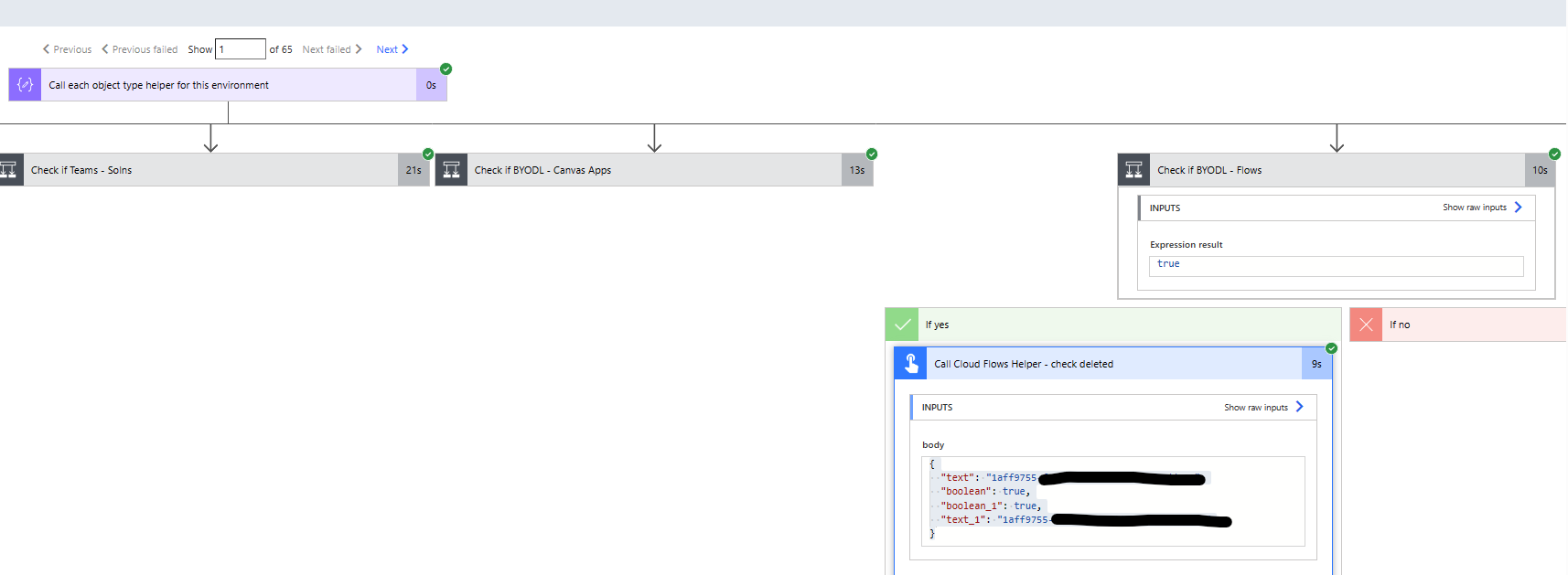Collapse the Call each object type helper action

pos(228,85)
